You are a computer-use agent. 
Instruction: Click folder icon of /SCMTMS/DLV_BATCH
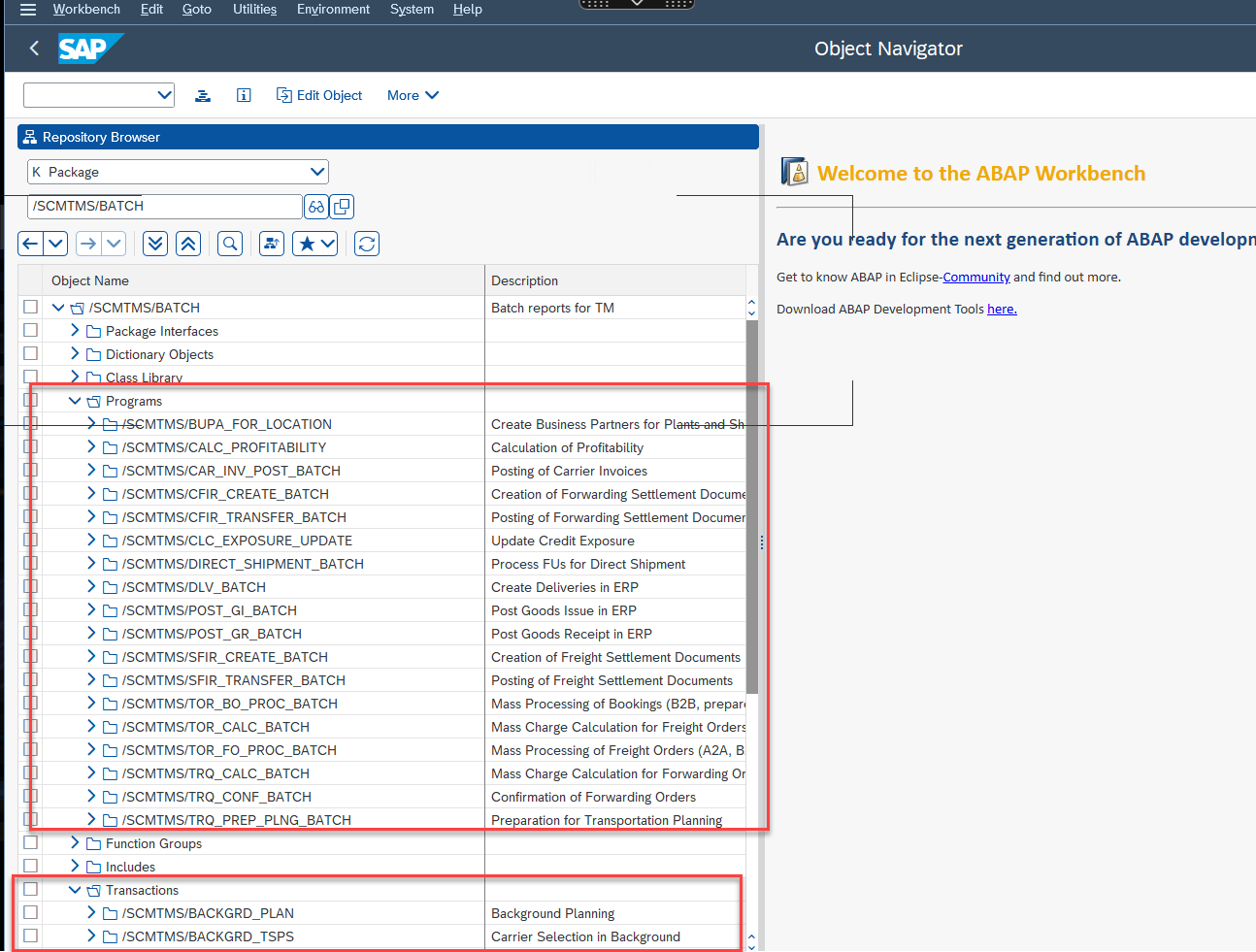110,588
